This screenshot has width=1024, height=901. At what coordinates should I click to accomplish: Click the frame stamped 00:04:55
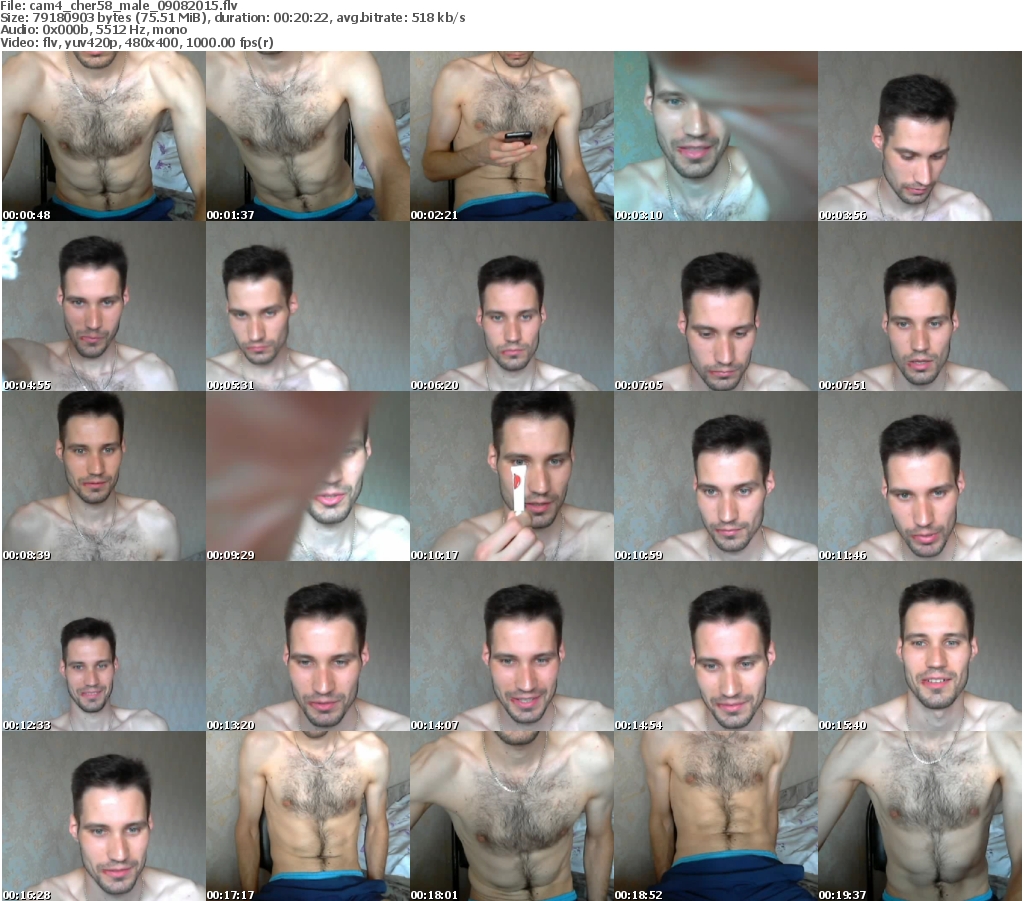coord(104,306)
